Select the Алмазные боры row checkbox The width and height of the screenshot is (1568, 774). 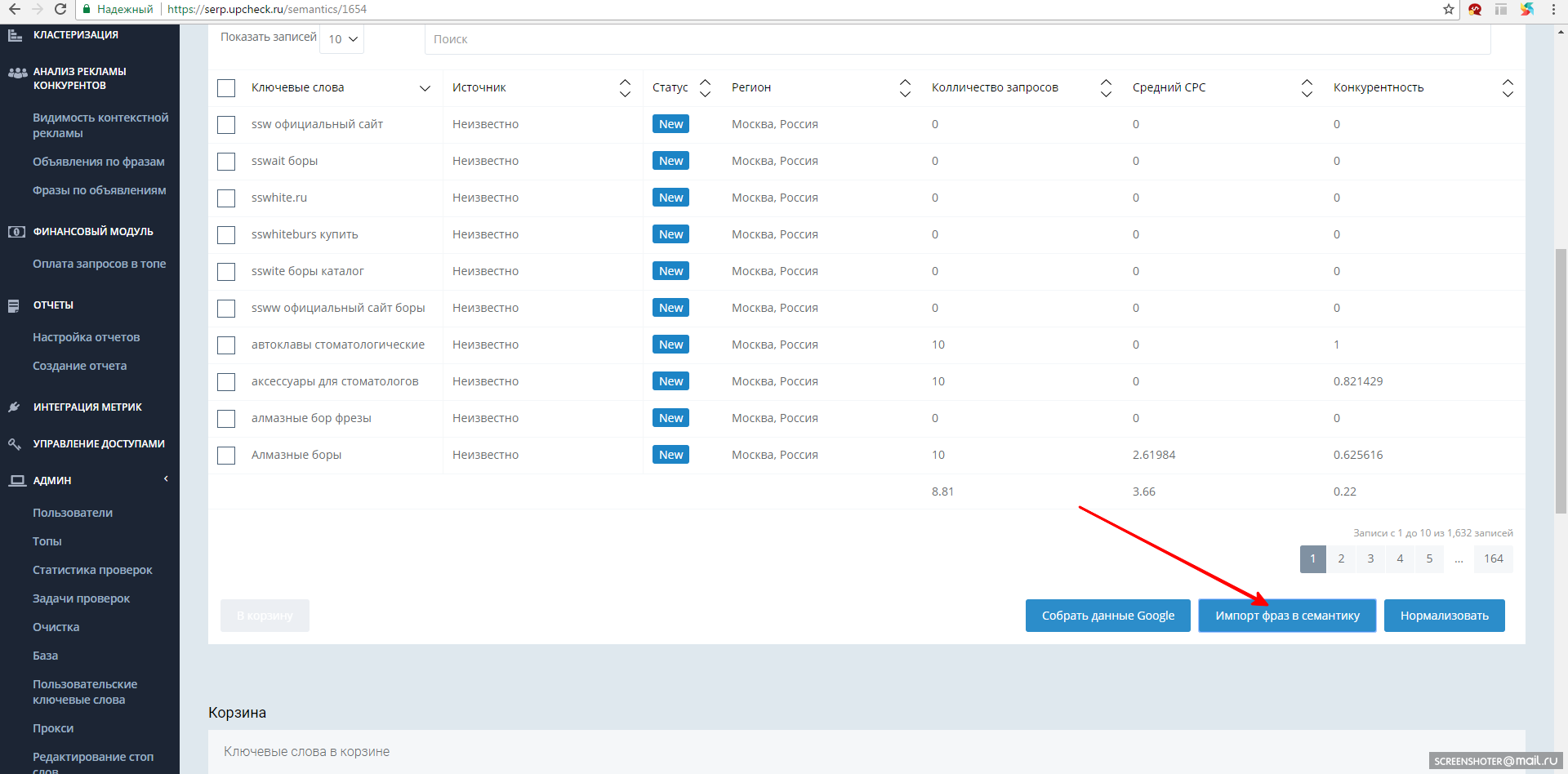tap(226, 456)
